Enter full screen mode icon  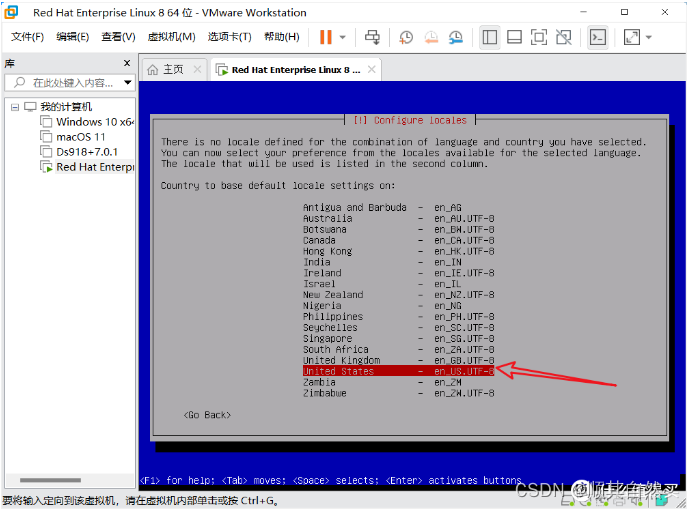point(539,37)
